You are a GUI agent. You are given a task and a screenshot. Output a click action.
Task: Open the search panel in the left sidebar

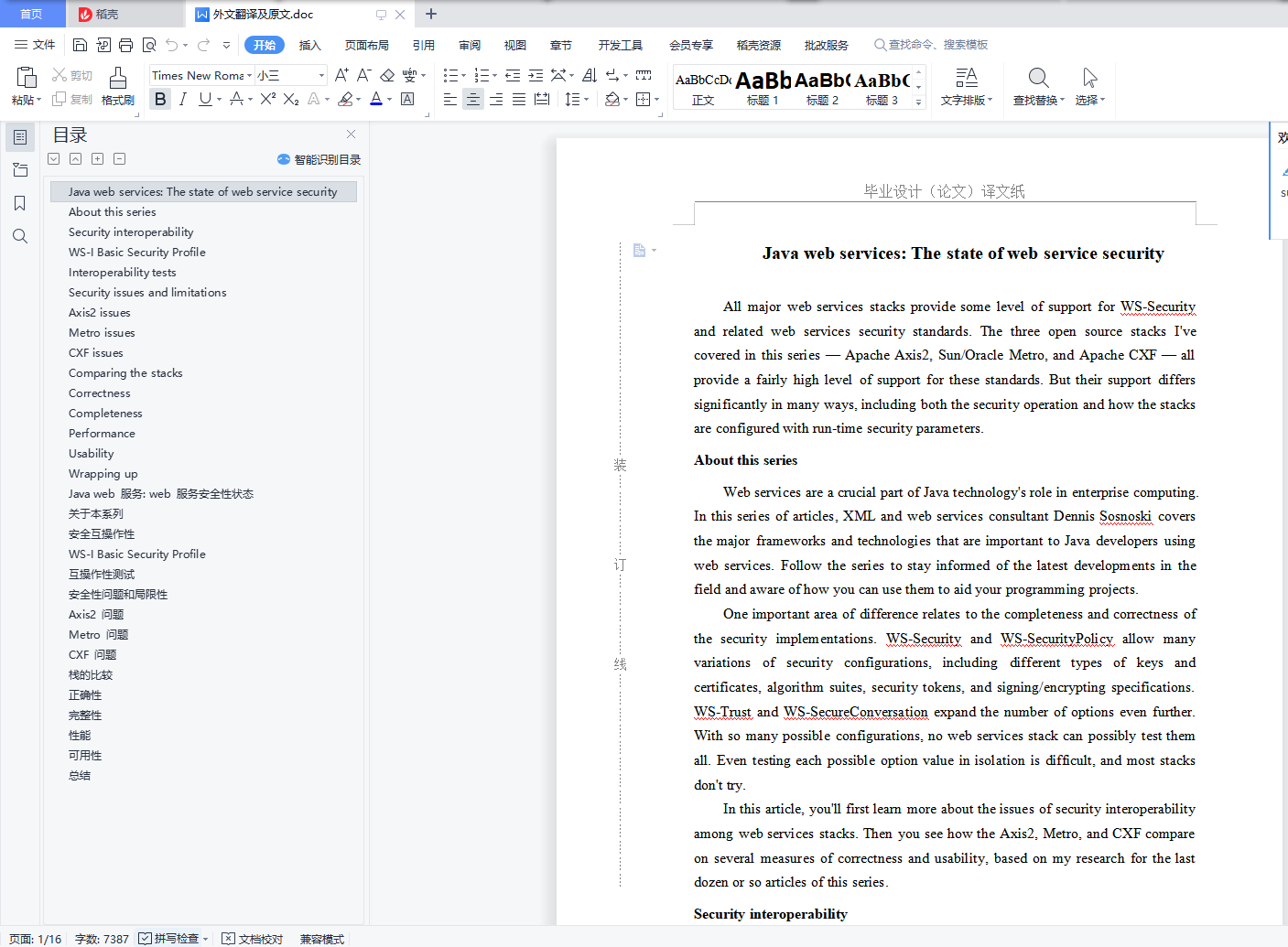20,236
